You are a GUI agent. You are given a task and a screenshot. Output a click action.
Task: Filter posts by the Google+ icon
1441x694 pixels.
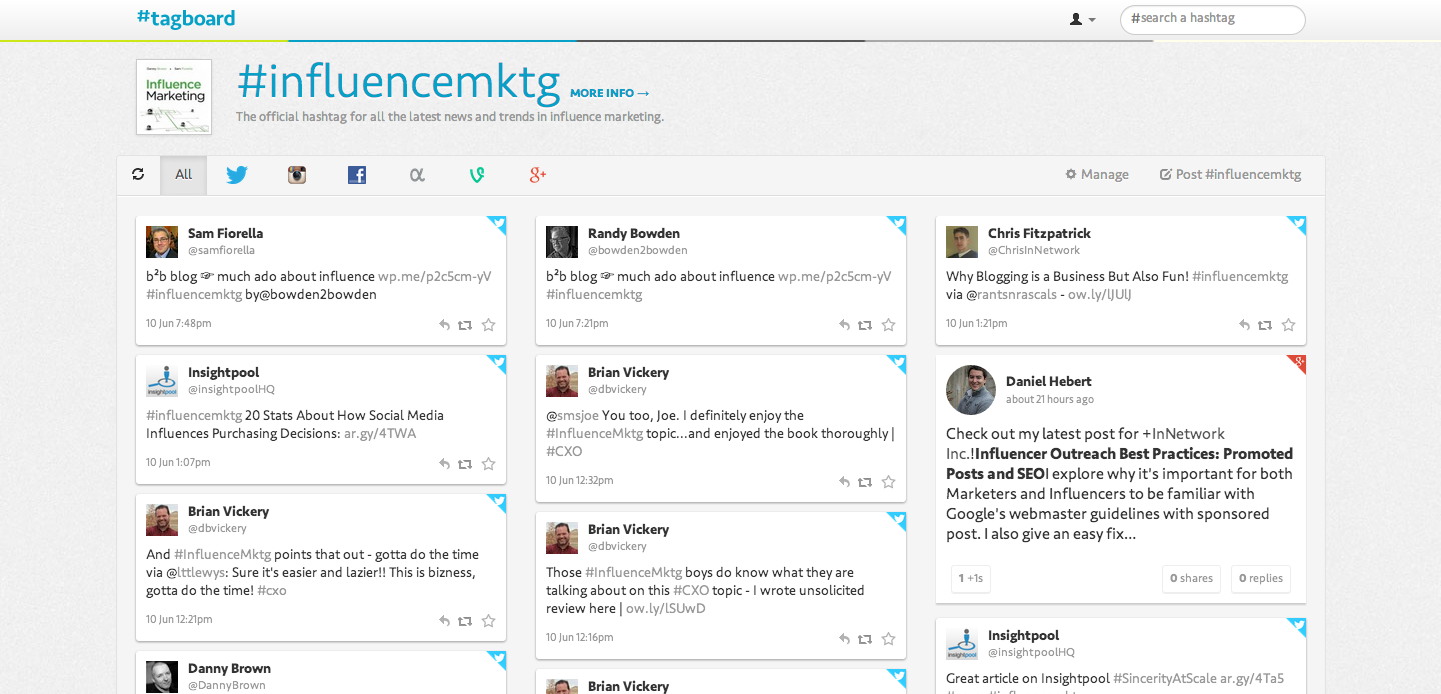[538, 175]
